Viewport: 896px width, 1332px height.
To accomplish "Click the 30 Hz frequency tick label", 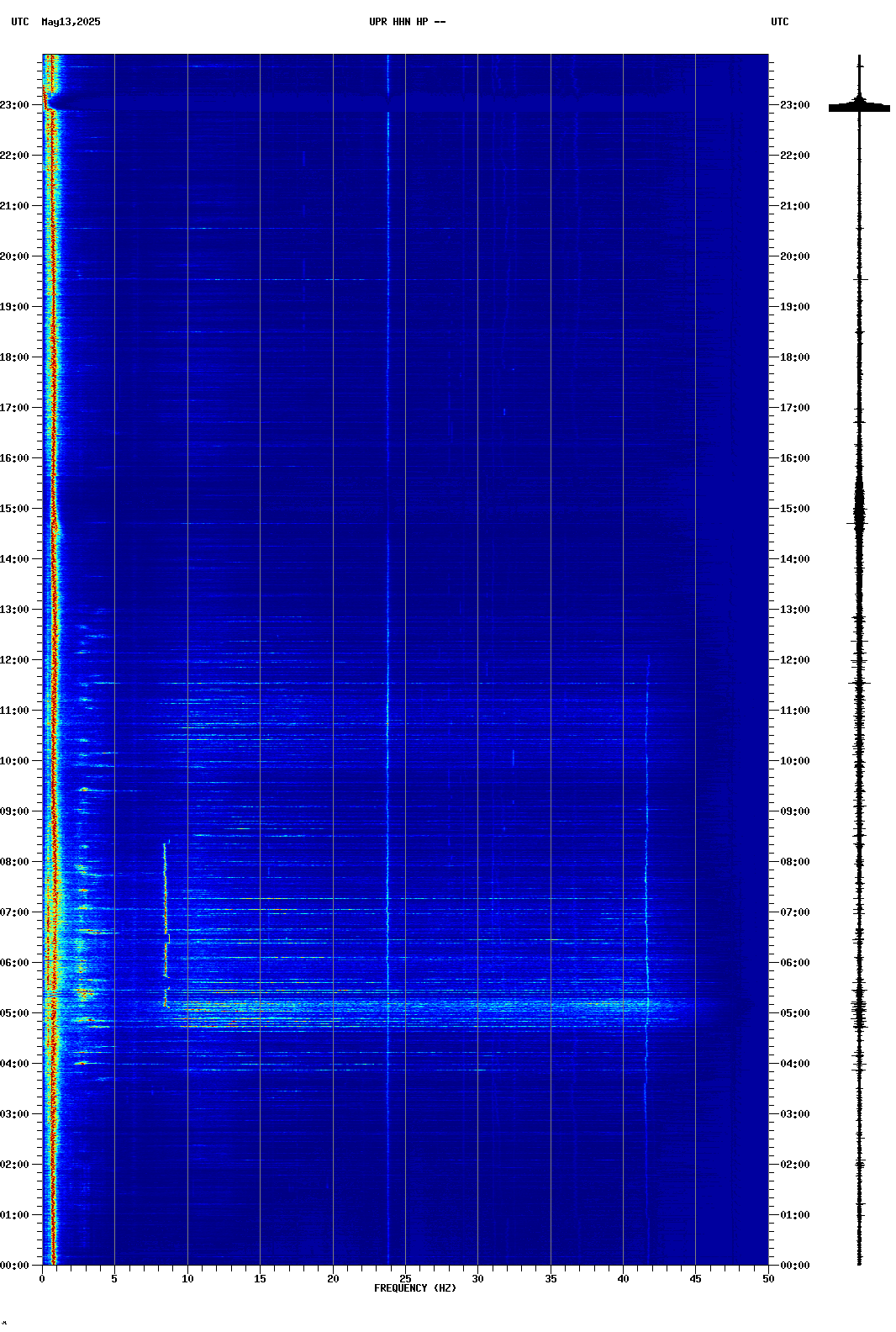I will coord(477,1279).
